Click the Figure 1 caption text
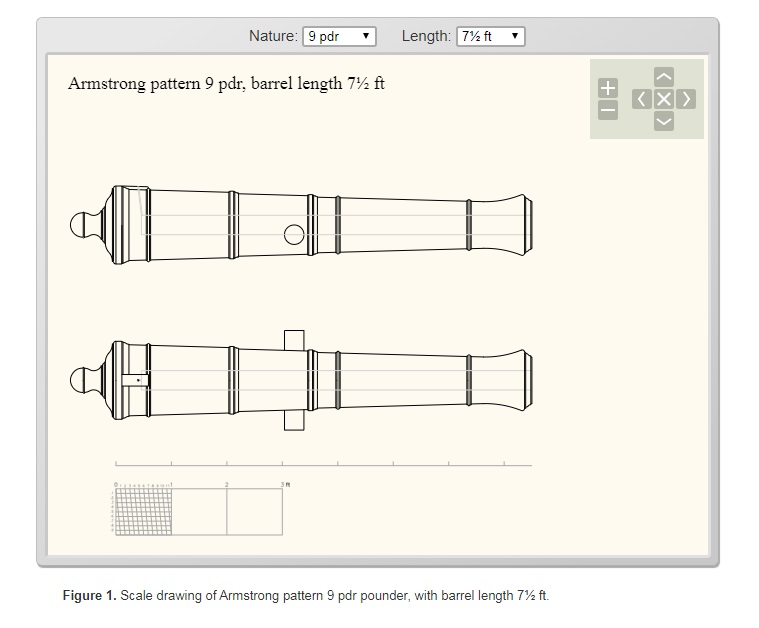Image resolution: width=759 pixels, height=628 pixels. point(305,596)
